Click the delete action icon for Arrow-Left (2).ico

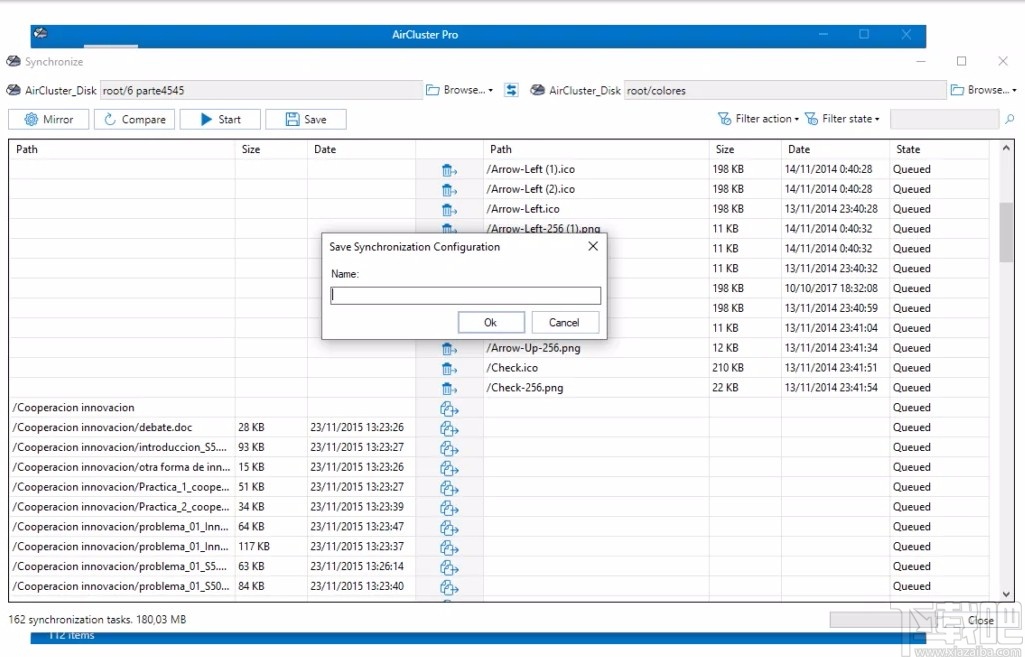pyautogui.click(x=449, y=190)
